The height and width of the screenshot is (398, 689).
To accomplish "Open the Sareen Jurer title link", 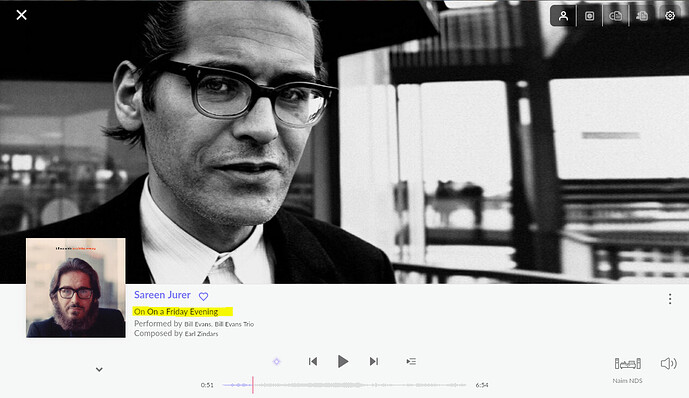I will [162, 295].
